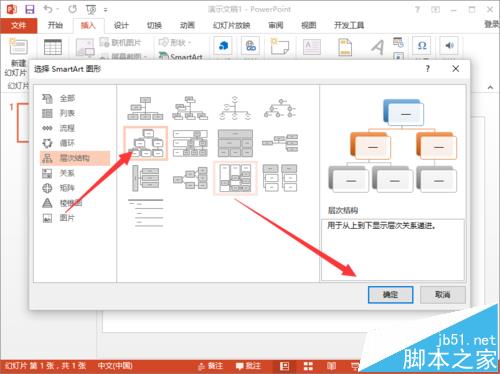Choose the Name and Title Organization Chart layout

190,108
